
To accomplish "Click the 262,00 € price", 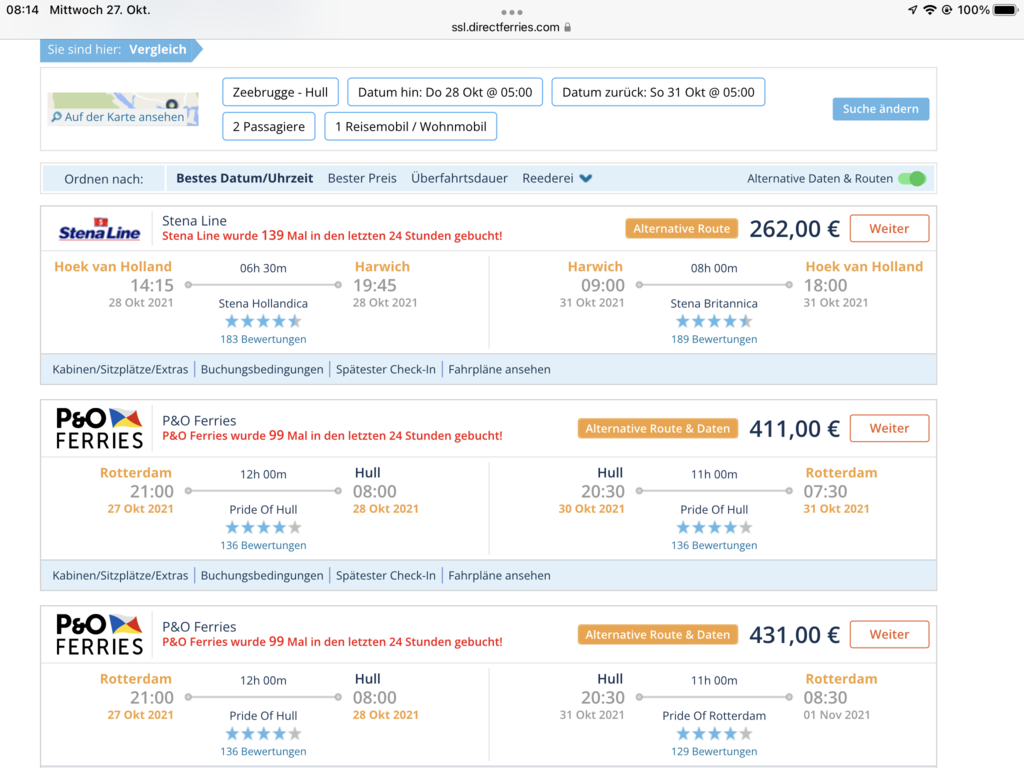I will tap(794, 229).
